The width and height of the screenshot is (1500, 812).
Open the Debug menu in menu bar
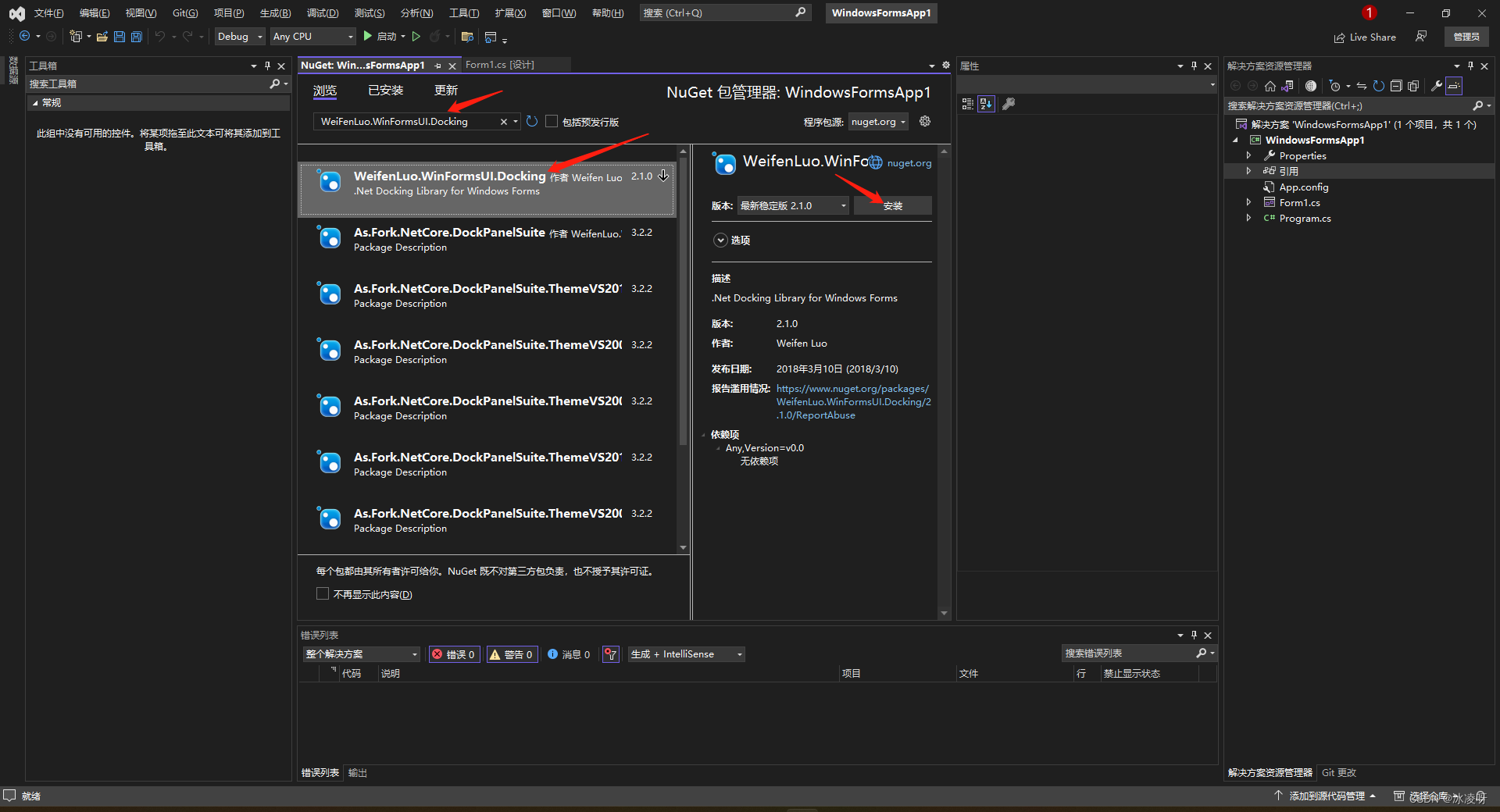click(323, 12)
